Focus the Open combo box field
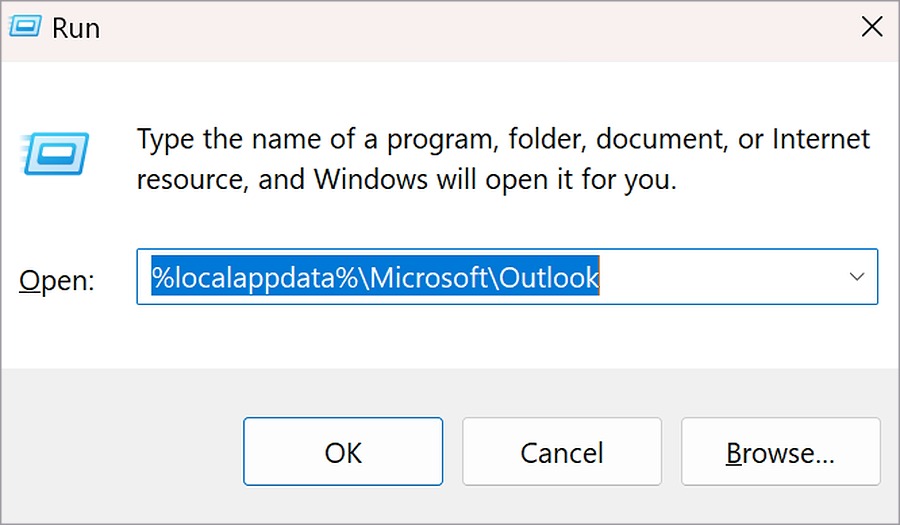 pos(507,277)
